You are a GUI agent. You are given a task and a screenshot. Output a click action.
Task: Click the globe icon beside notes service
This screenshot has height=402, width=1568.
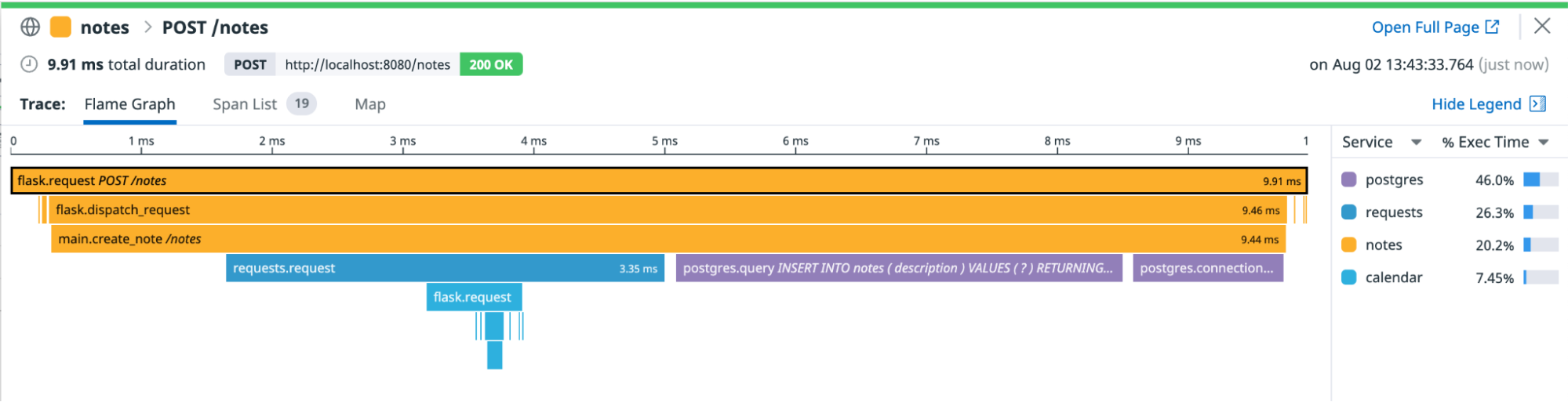tap(30, 27)
